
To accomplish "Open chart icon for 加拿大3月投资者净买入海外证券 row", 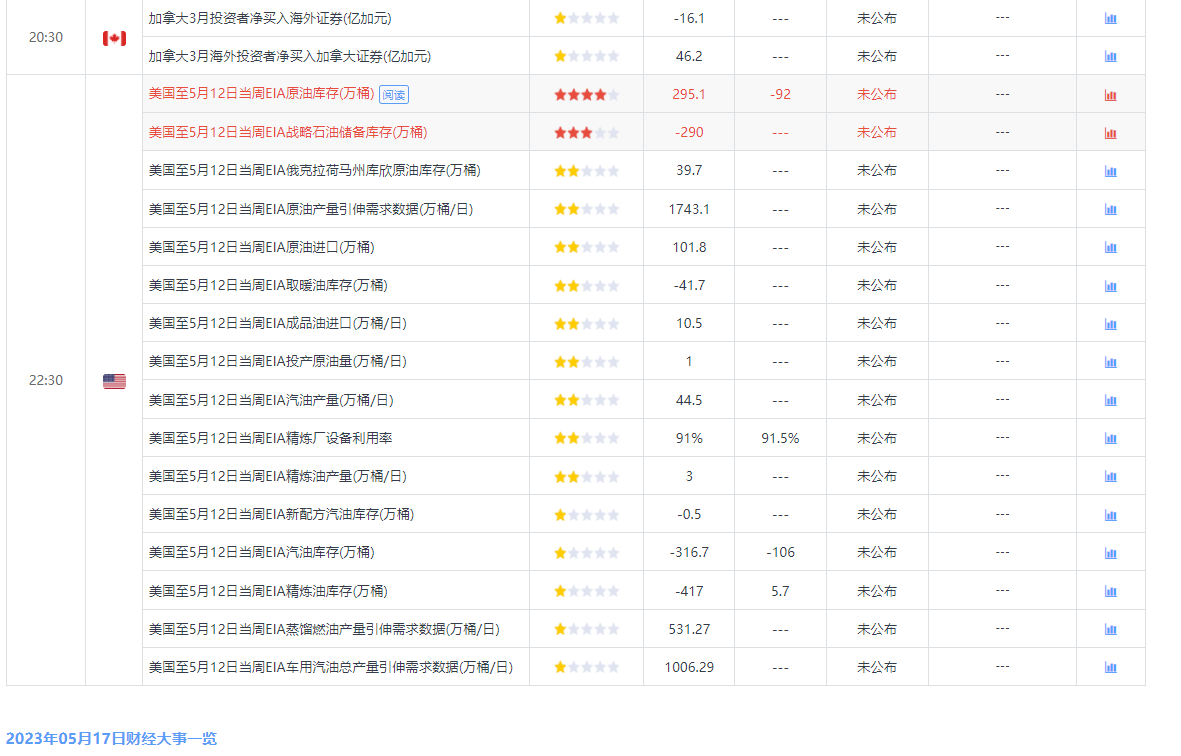I will [1110, 19].
